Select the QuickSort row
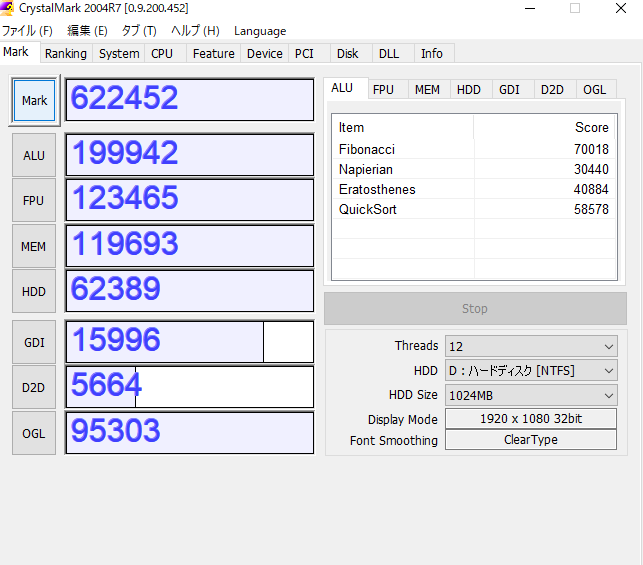The height and width of the screenshot is (565, 643). coord(474,210)
